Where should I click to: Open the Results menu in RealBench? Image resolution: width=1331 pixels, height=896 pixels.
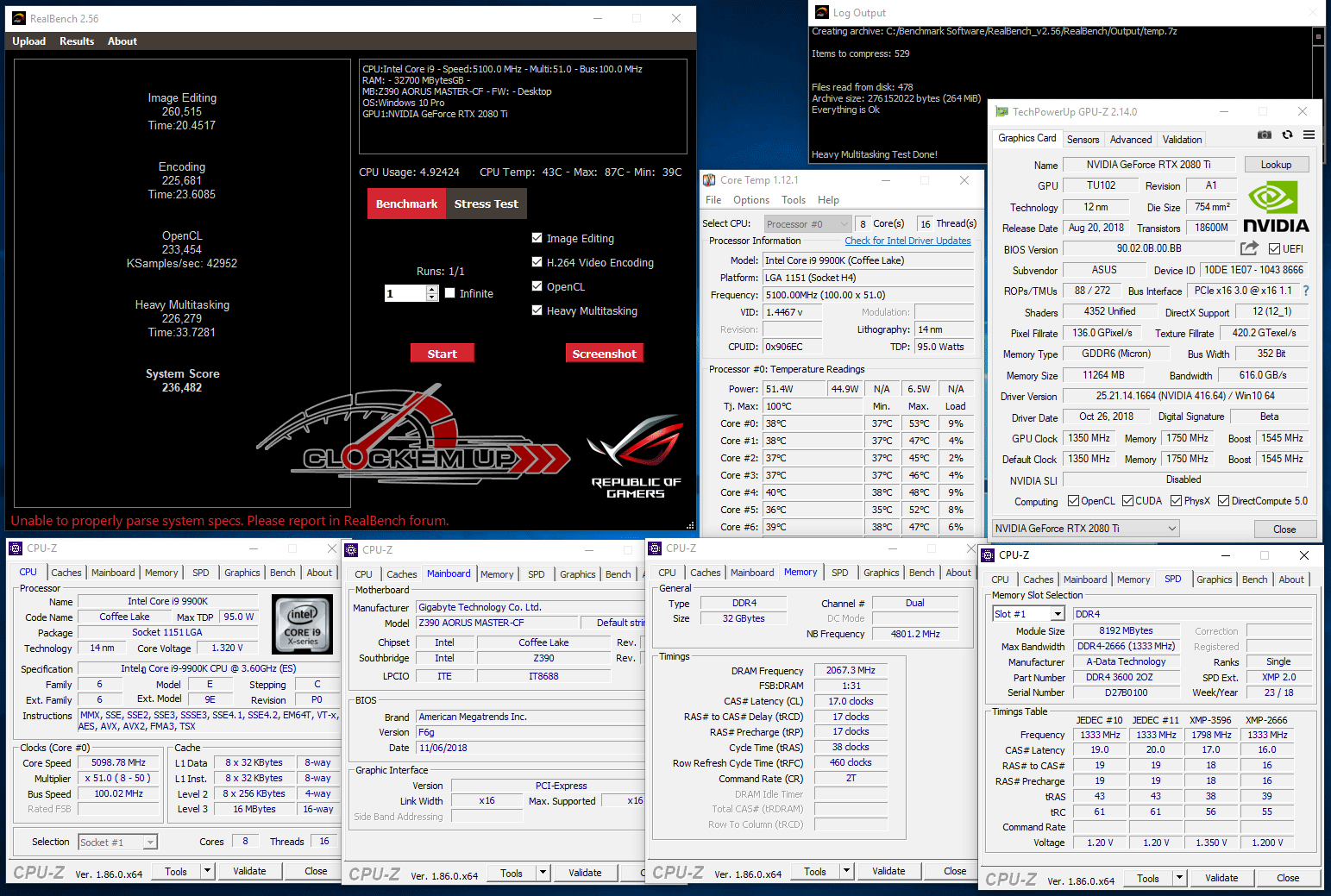pos(77,41)
